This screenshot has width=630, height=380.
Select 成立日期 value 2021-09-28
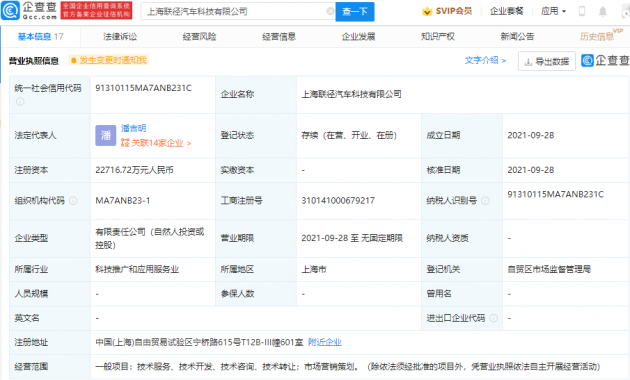coord(531,135)
